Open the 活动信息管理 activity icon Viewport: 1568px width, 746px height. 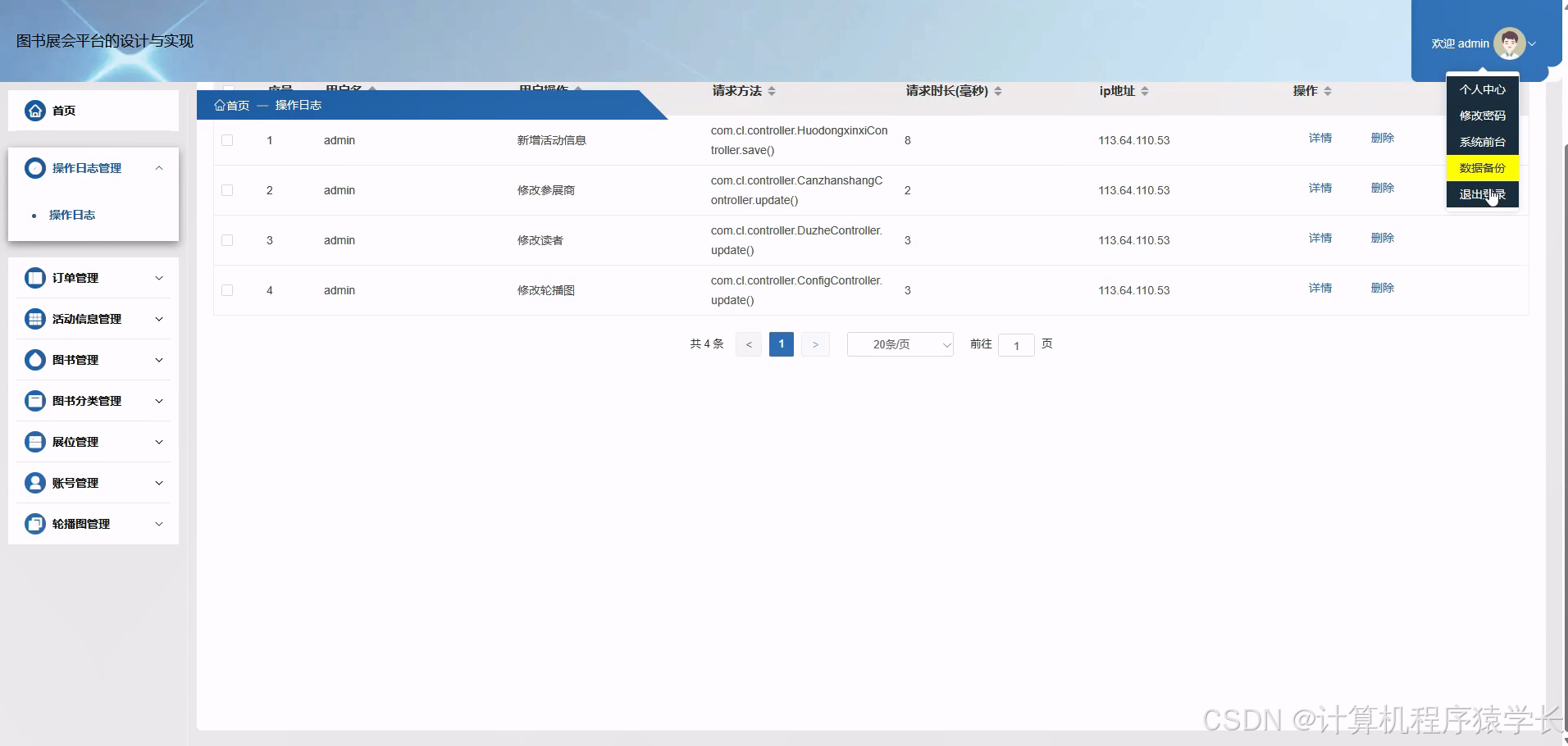[x=34, y=319]
